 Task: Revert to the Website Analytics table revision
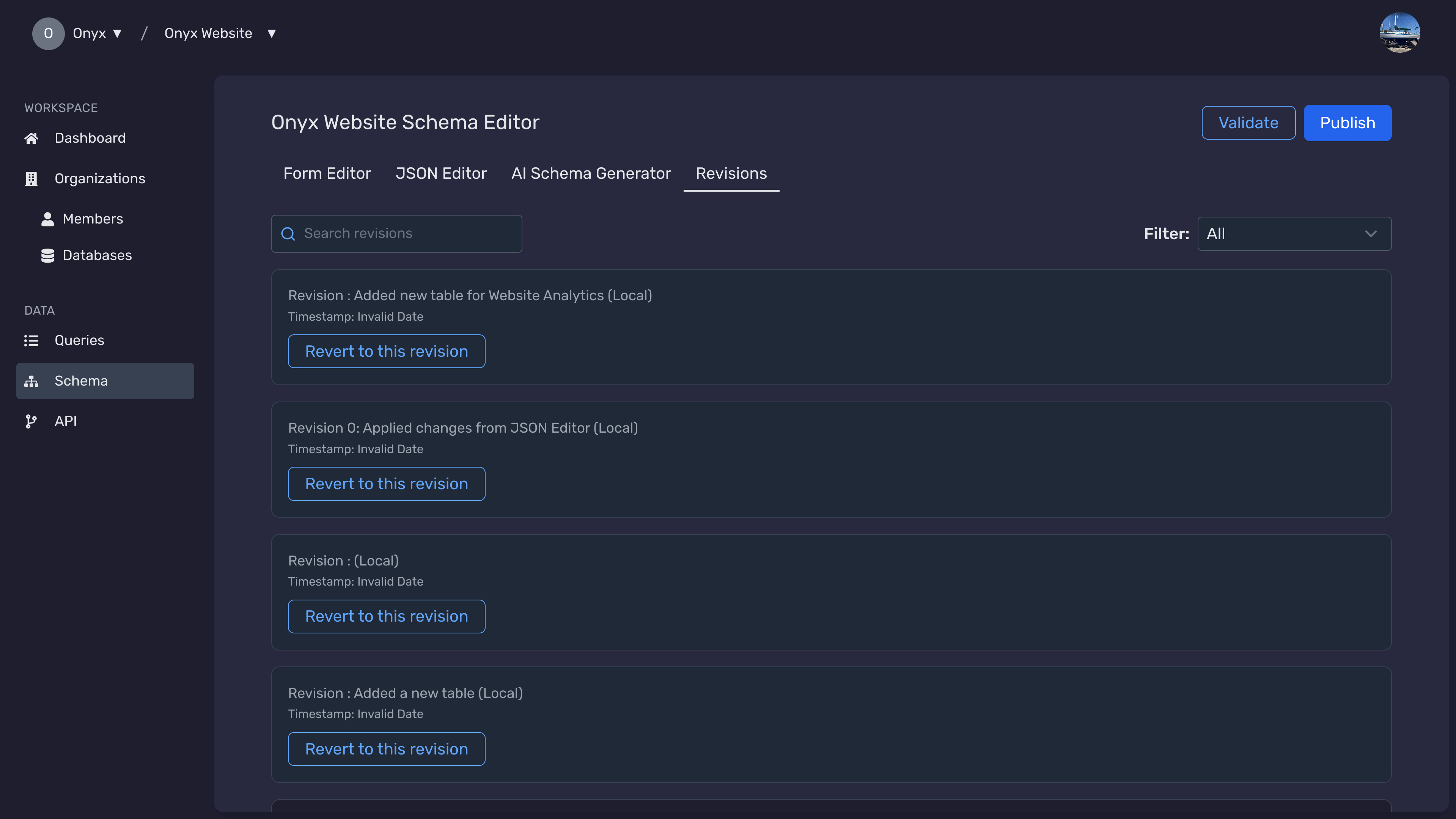click(387, 351)
